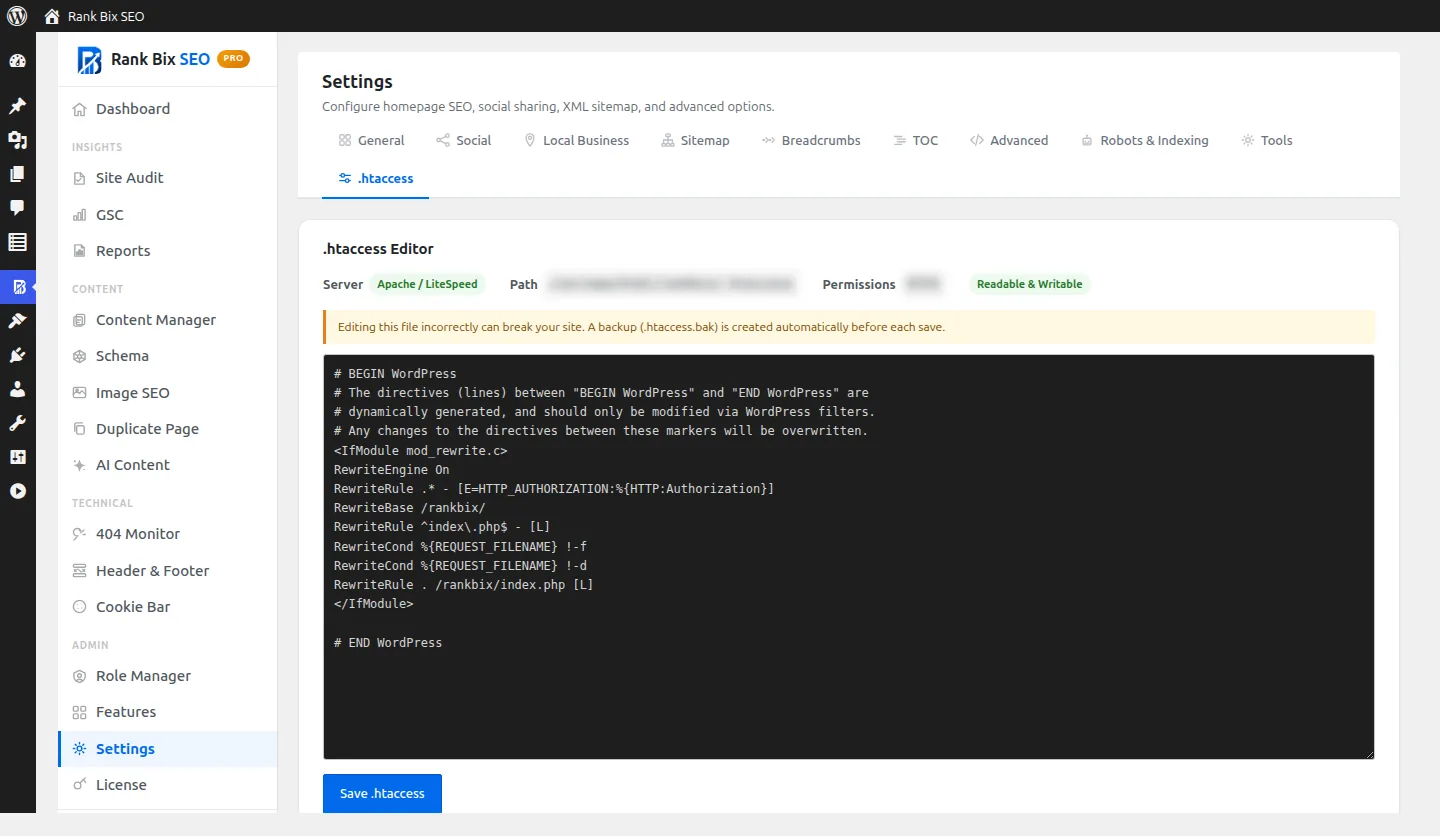Open WordPress Settings sliders icon
1440x836 pixels.
[x=17, y=457]
